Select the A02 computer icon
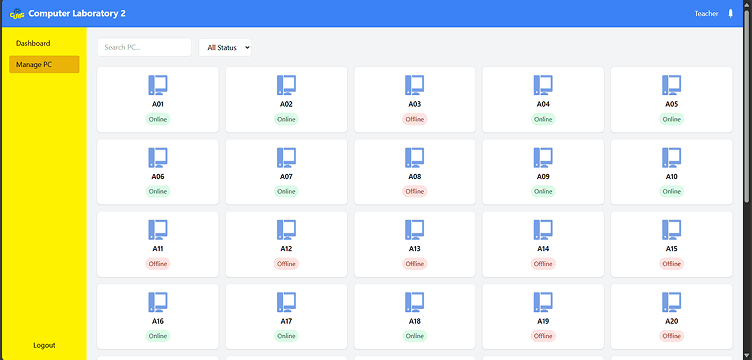The image size is (752, 360). point(286,85)
